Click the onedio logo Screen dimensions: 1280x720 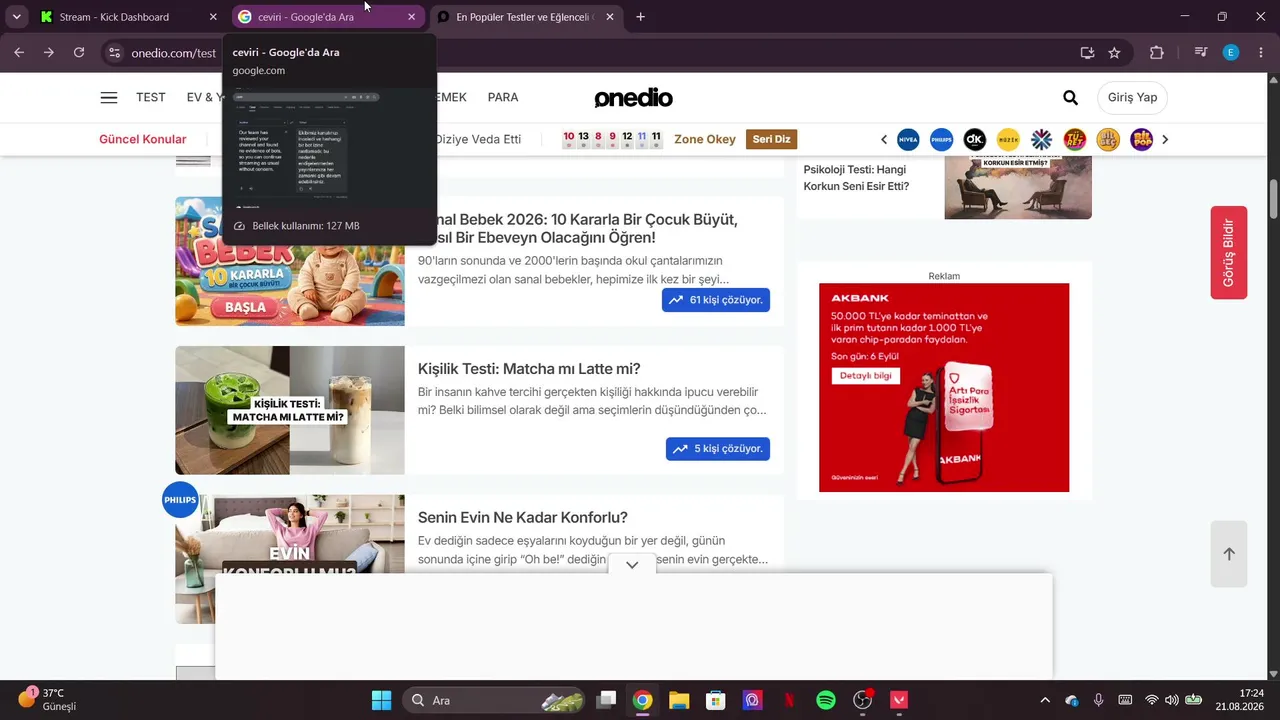(x=633, y=97)
